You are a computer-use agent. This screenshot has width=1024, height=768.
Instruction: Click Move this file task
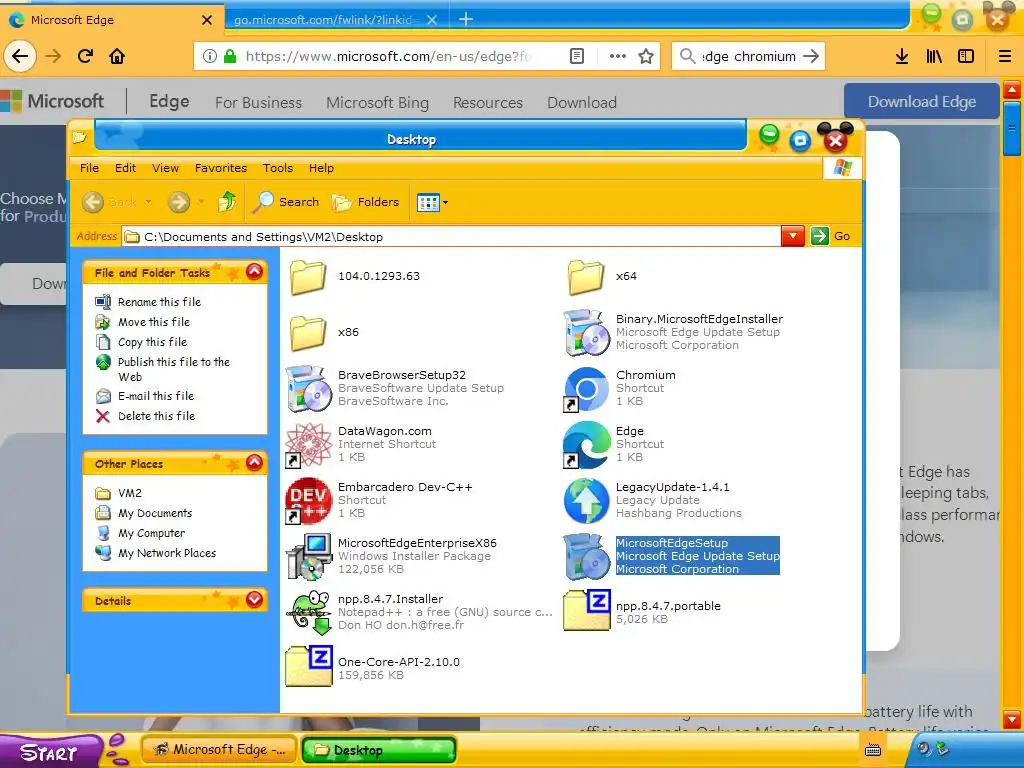pyautogui.click(x=143, y=322)
